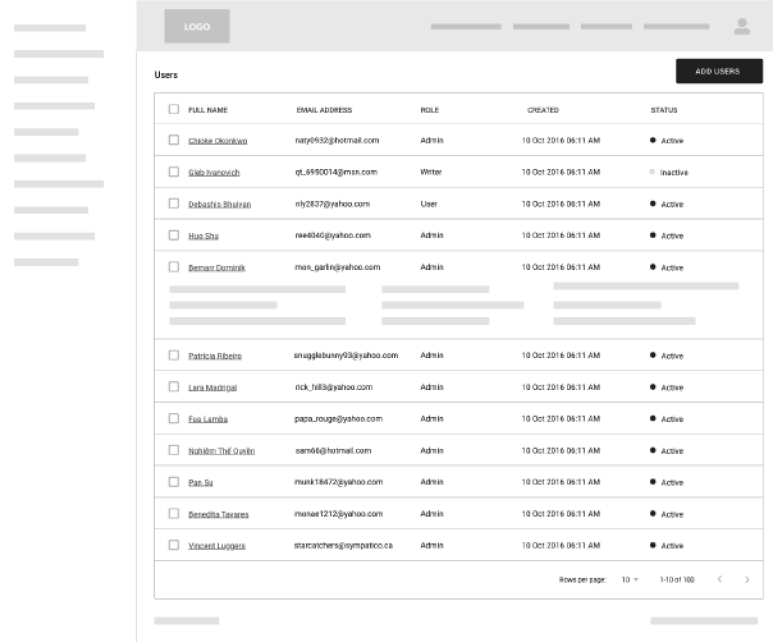Open Benedita Tavares user link
This screenshot has width=773, height=642.
218,514
